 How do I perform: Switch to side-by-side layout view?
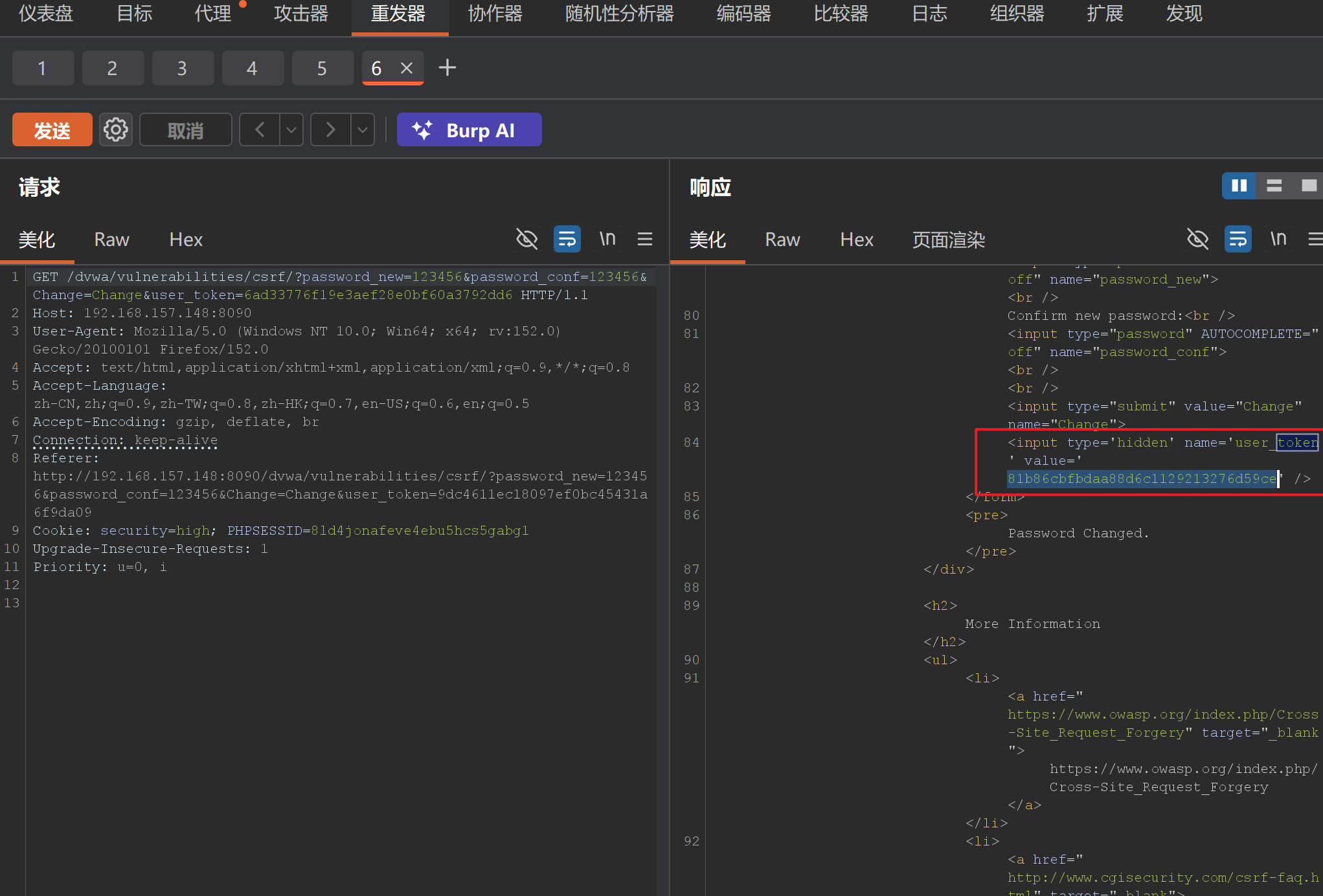point(1239,186)
